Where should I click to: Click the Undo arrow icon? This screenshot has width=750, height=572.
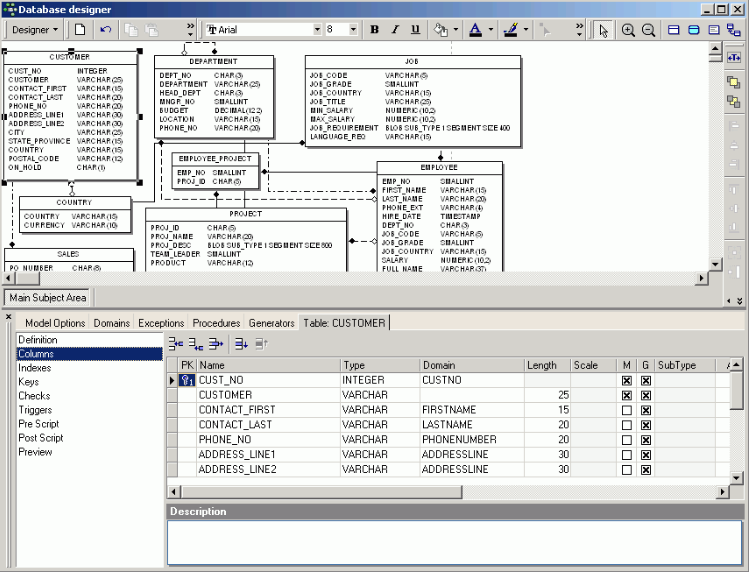106,30
